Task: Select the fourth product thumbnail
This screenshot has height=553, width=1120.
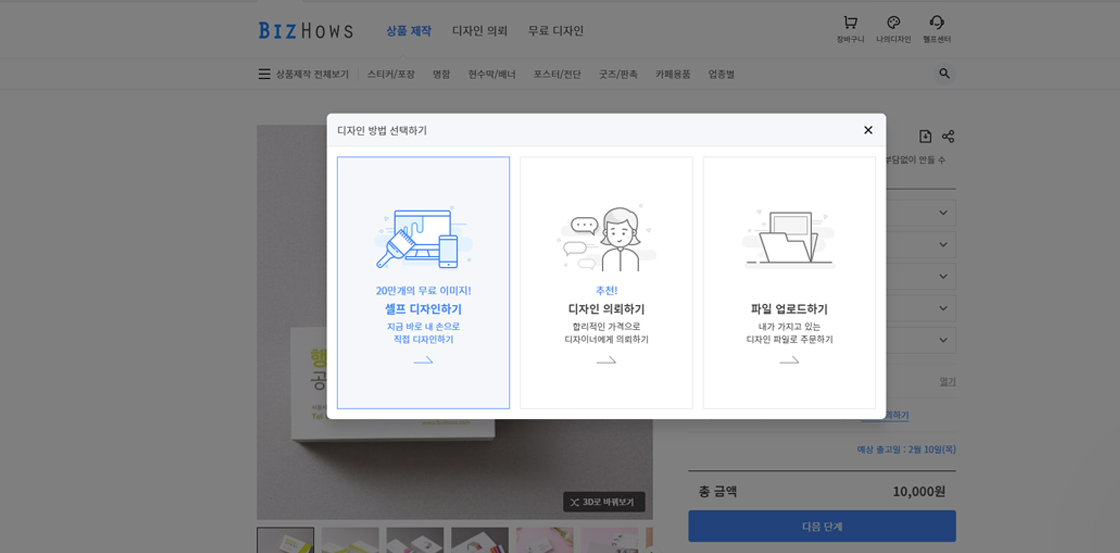Action: (480, 540)
